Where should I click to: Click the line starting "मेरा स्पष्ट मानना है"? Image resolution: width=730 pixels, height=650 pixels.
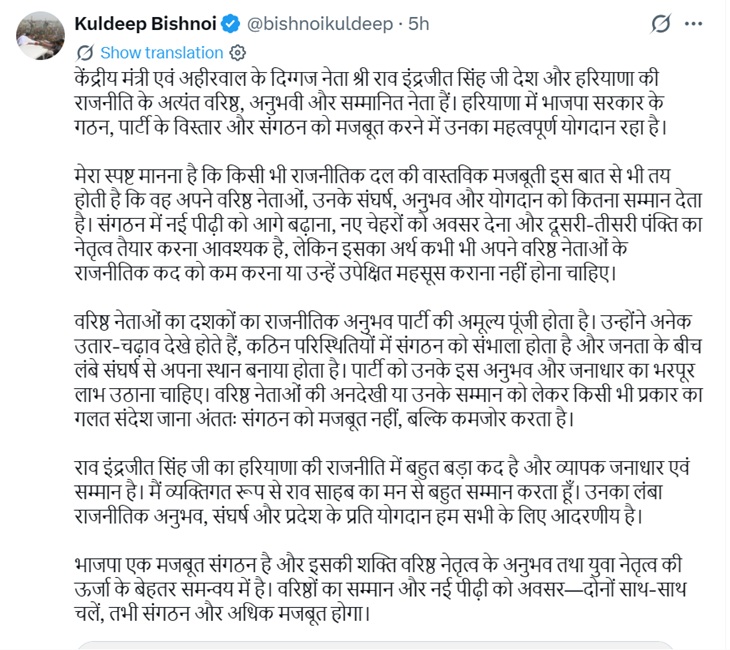(x=372, y=176)
